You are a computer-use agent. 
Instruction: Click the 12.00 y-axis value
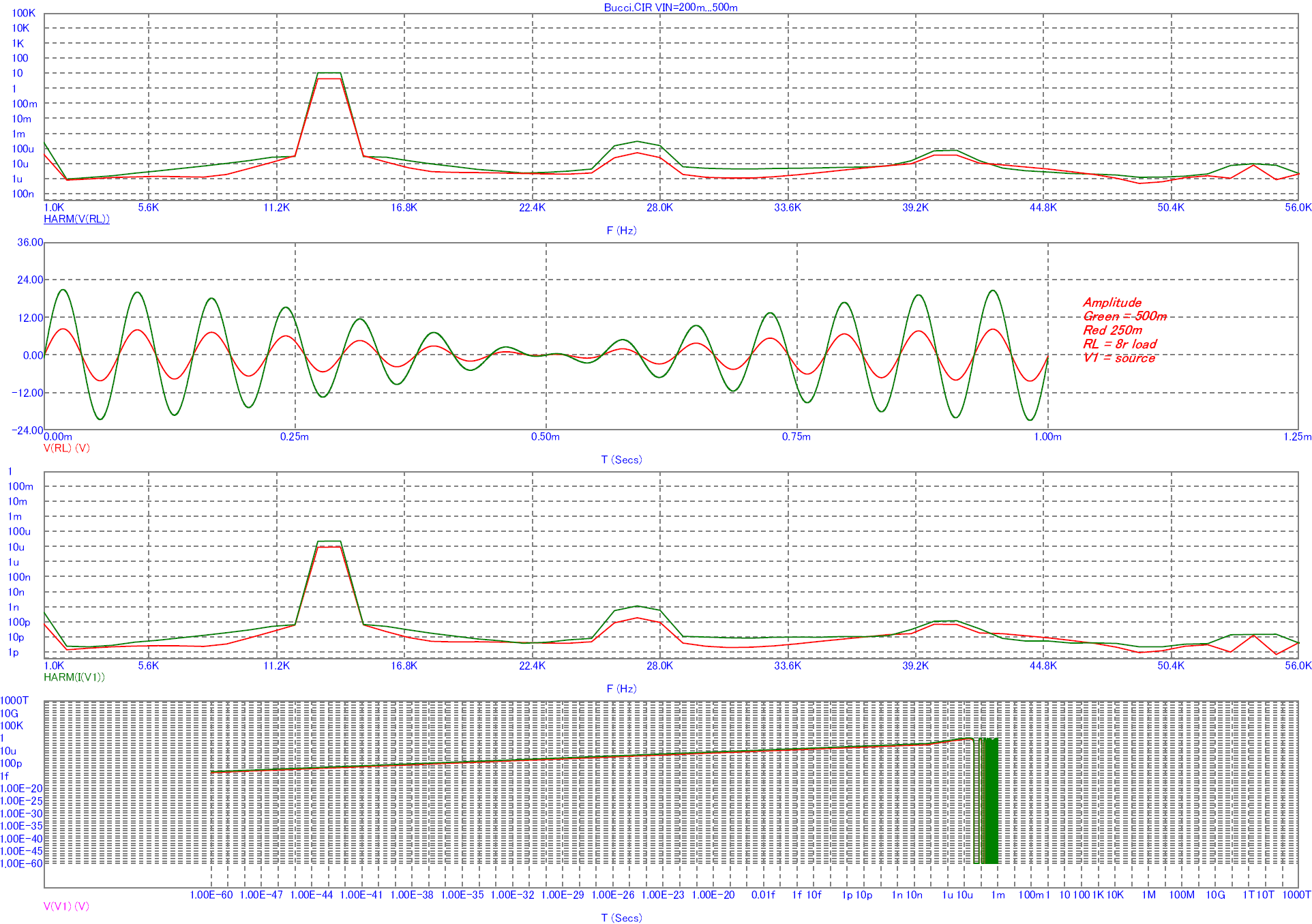(x=31, y=318)
